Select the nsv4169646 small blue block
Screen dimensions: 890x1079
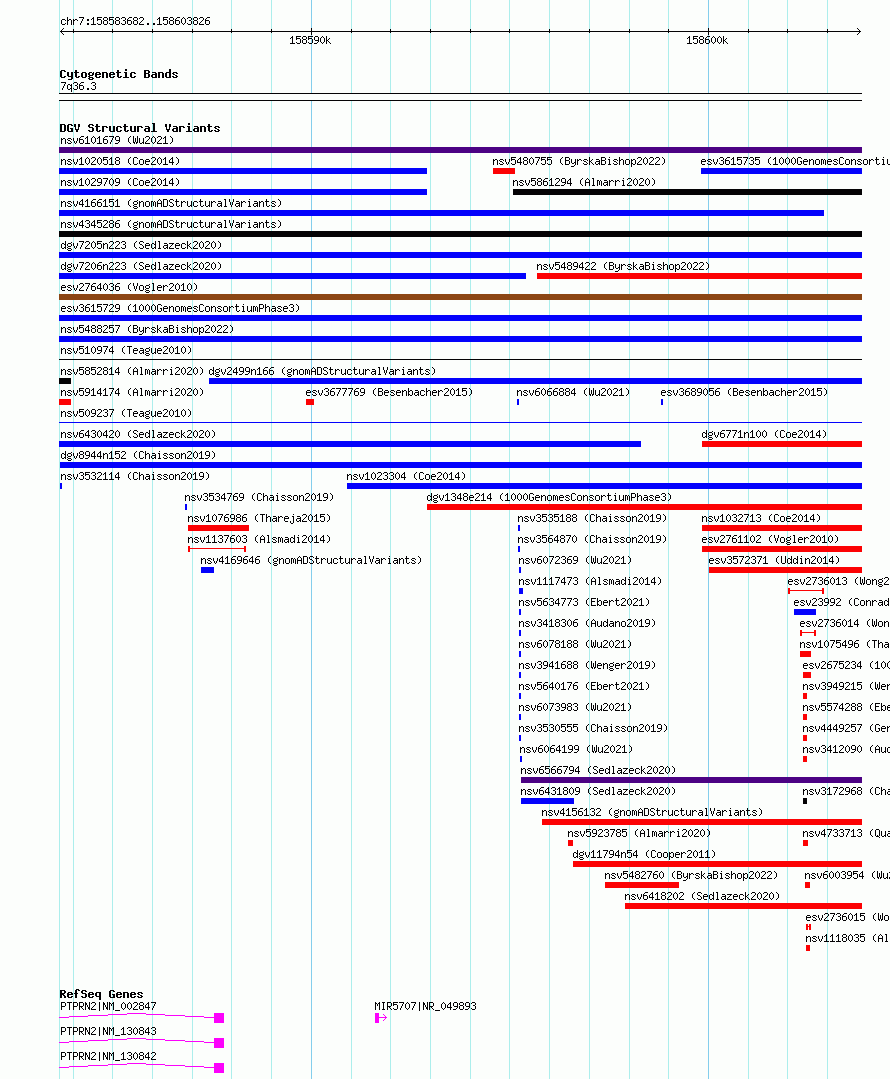[x=207, y=570]
